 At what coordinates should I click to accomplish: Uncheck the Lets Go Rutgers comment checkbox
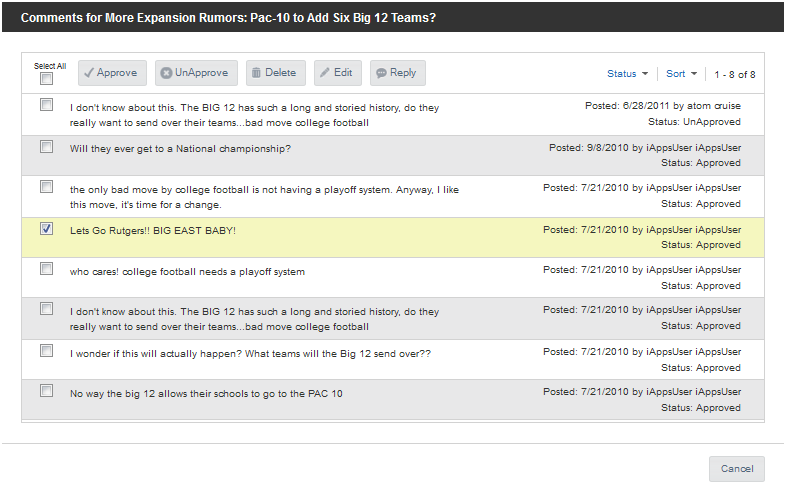pyautogui.click(x=47, y=229)
